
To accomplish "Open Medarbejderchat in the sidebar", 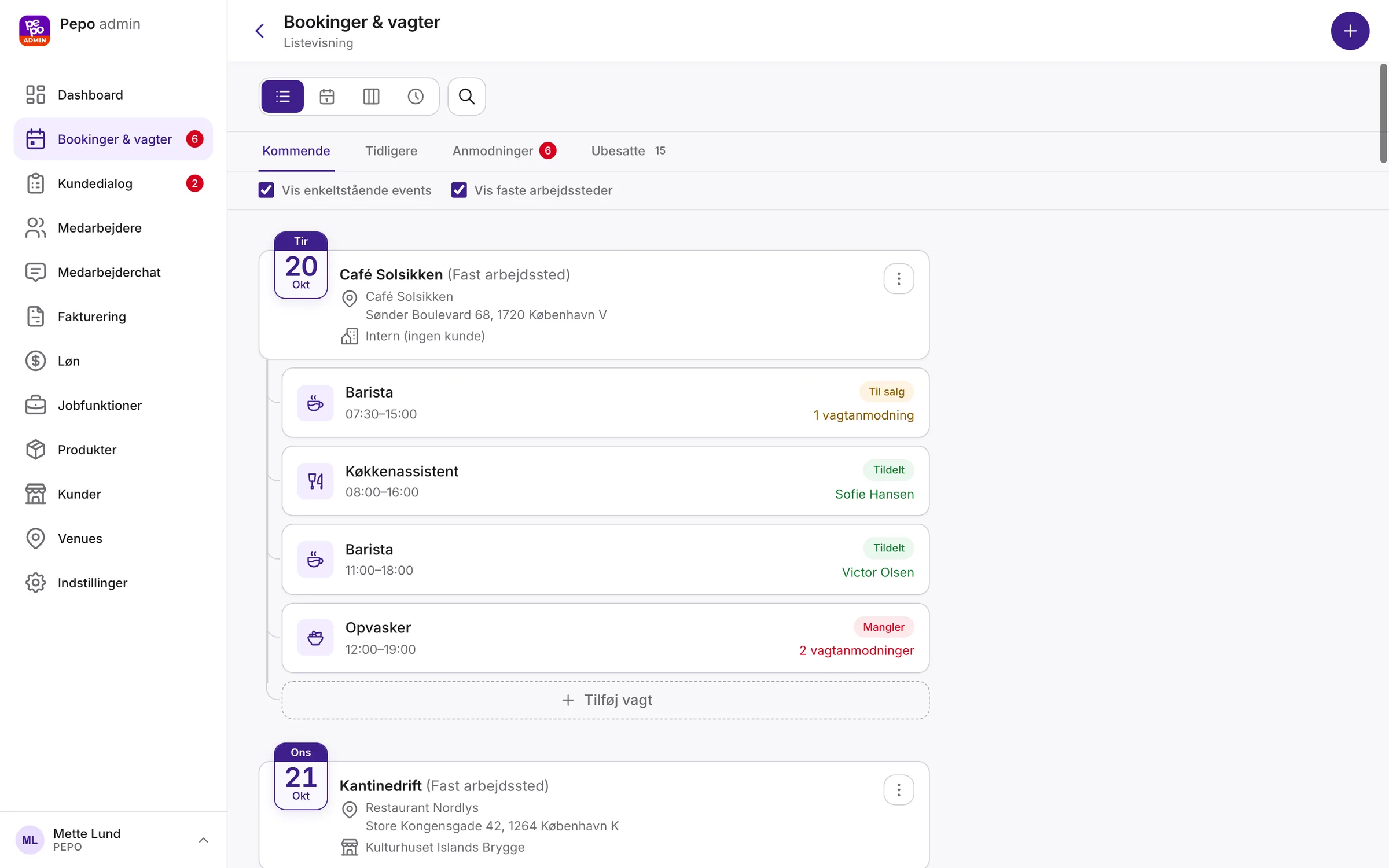I will point(113,272).
